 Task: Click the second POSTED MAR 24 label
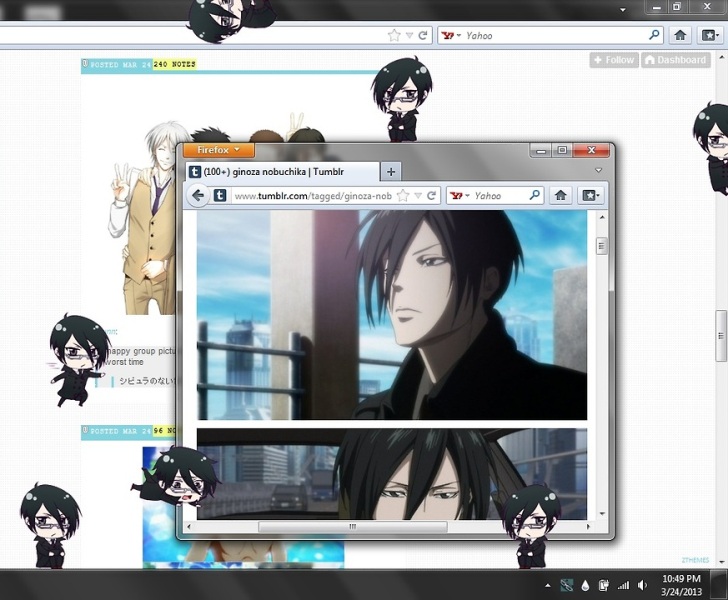coord(121,431)
